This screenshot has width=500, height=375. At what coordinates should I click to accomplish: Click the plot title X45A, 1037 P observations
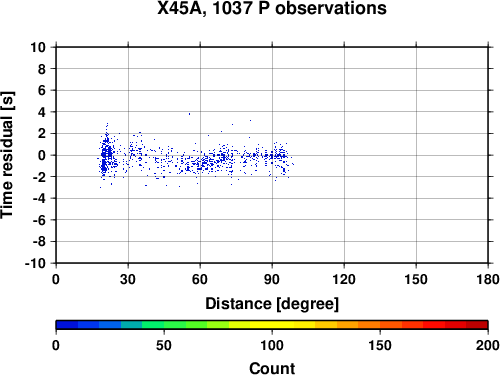point(272,8)
